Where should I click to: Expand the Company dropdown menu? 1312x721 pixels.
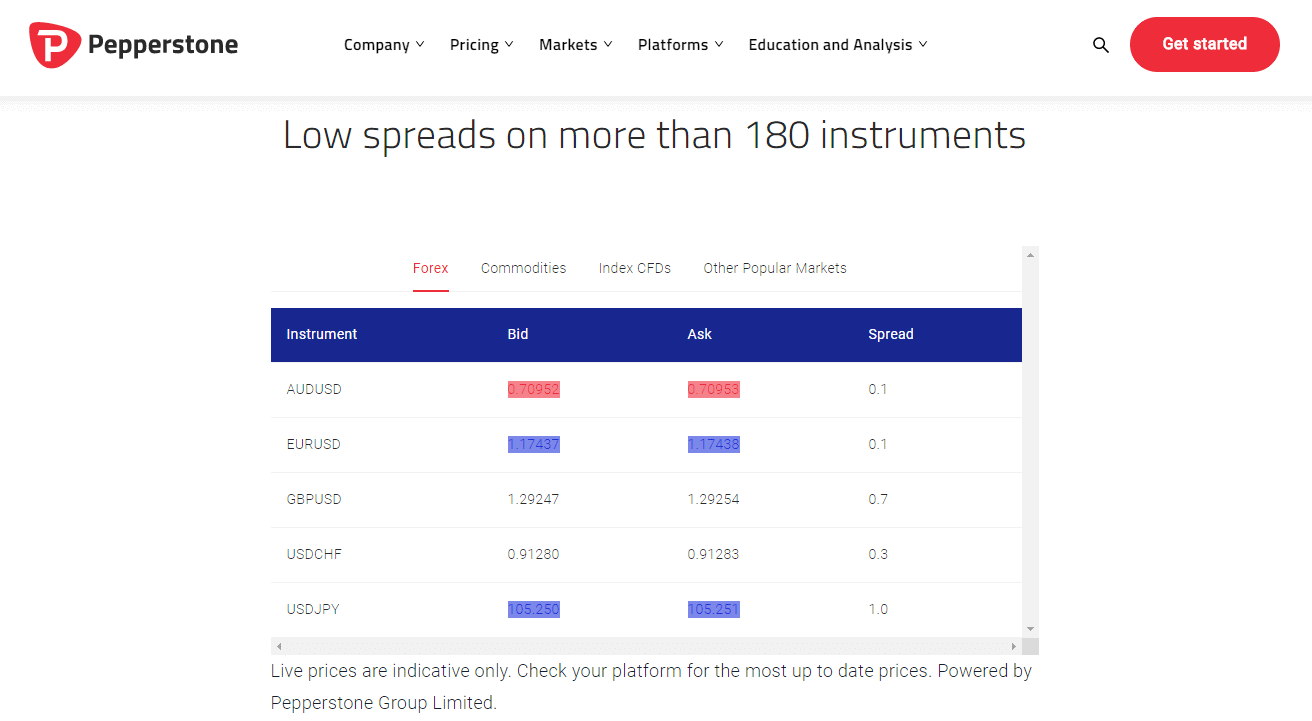[384, 45]
